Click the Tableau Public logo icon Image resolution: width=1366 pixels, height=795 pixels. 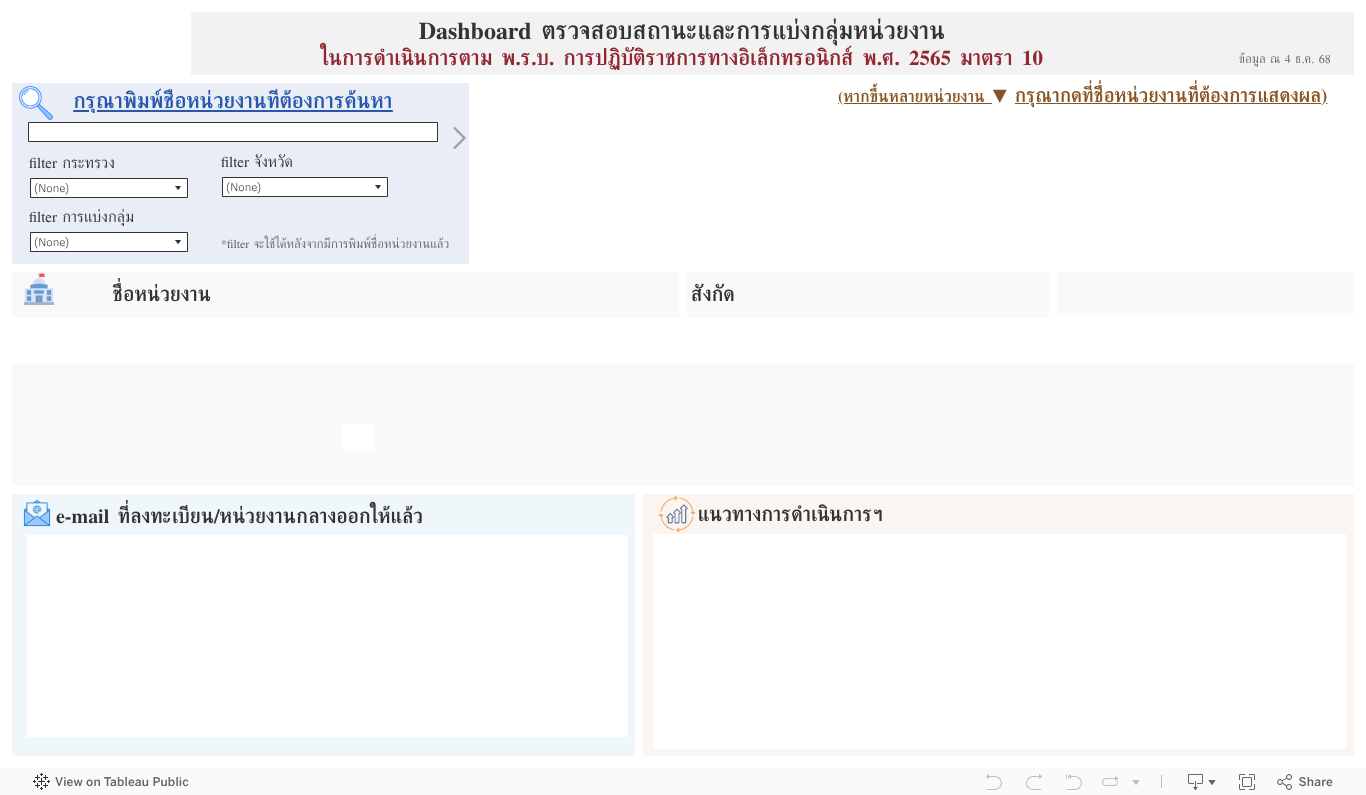pos(41,781)
